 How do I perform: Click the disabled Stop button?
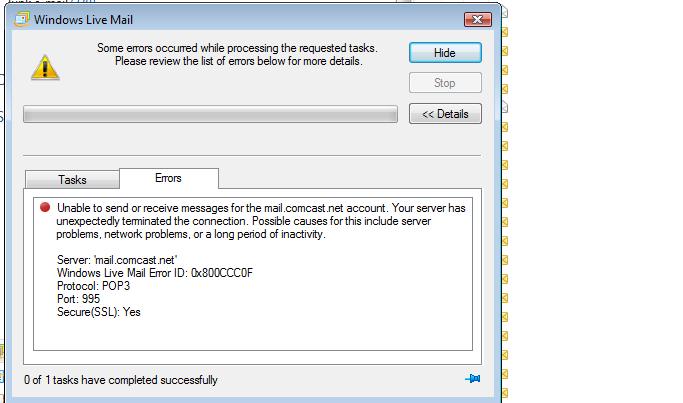[445, 83]
